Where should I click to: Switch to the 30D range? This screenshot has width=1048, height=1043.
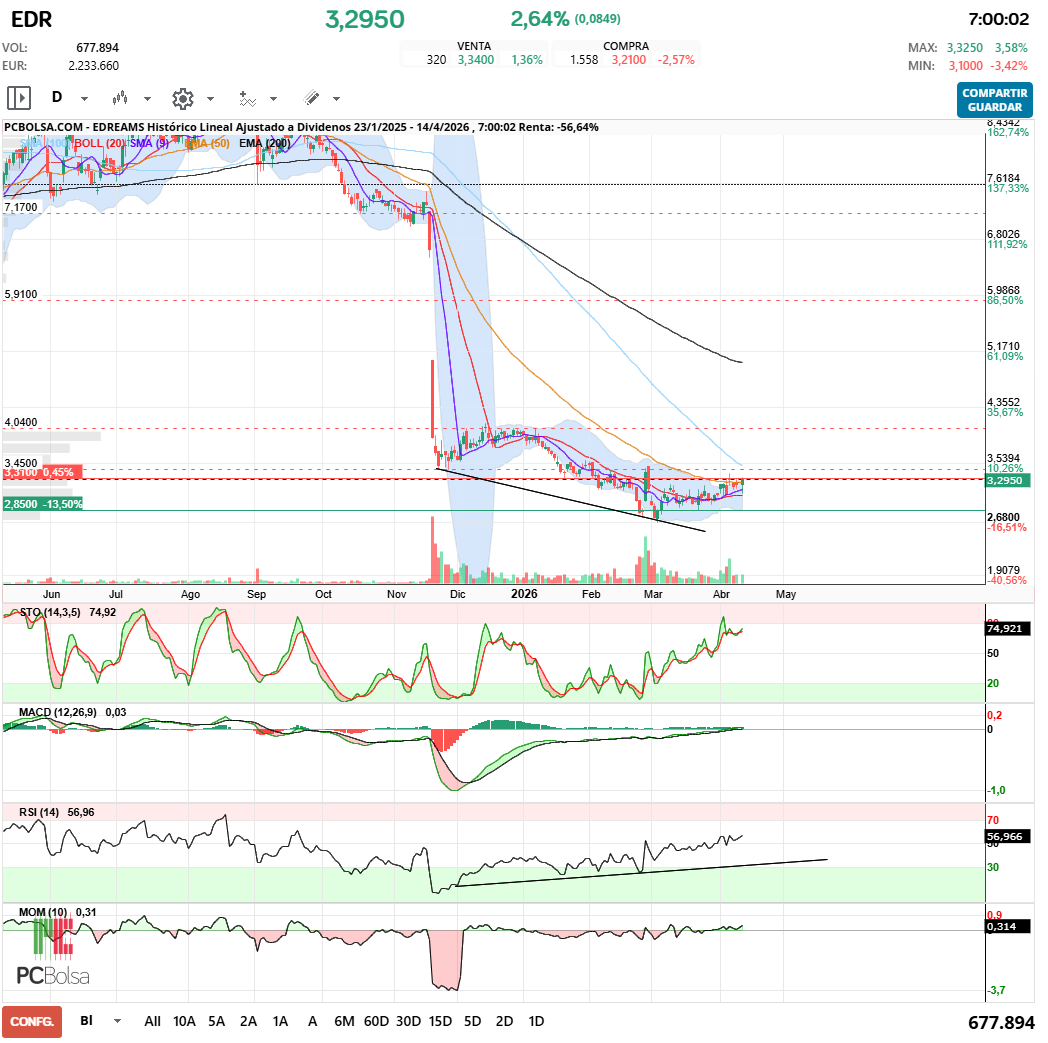click(x=408, y=1021)
